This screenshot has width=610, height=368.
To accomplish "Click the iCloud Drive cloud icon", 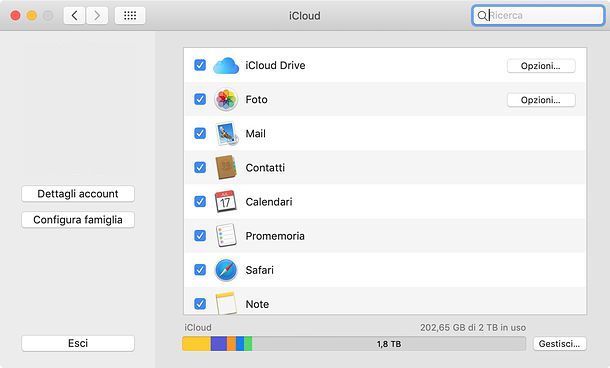I will tap(226, 65).
